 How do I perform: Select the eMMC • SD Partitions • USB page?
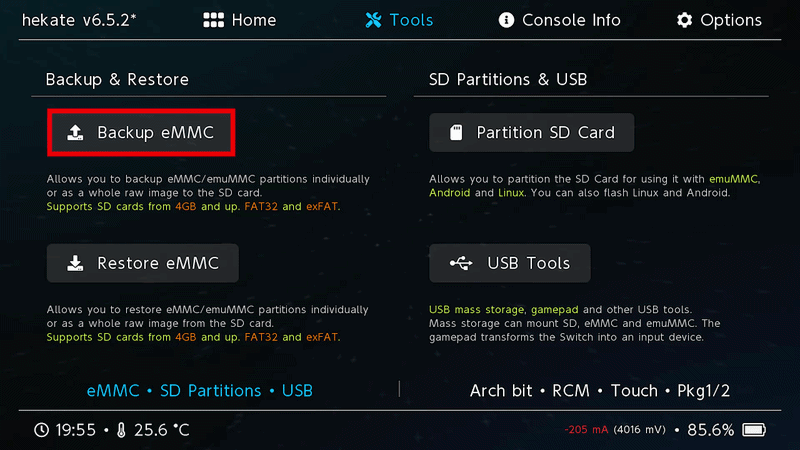click(200, 390)
